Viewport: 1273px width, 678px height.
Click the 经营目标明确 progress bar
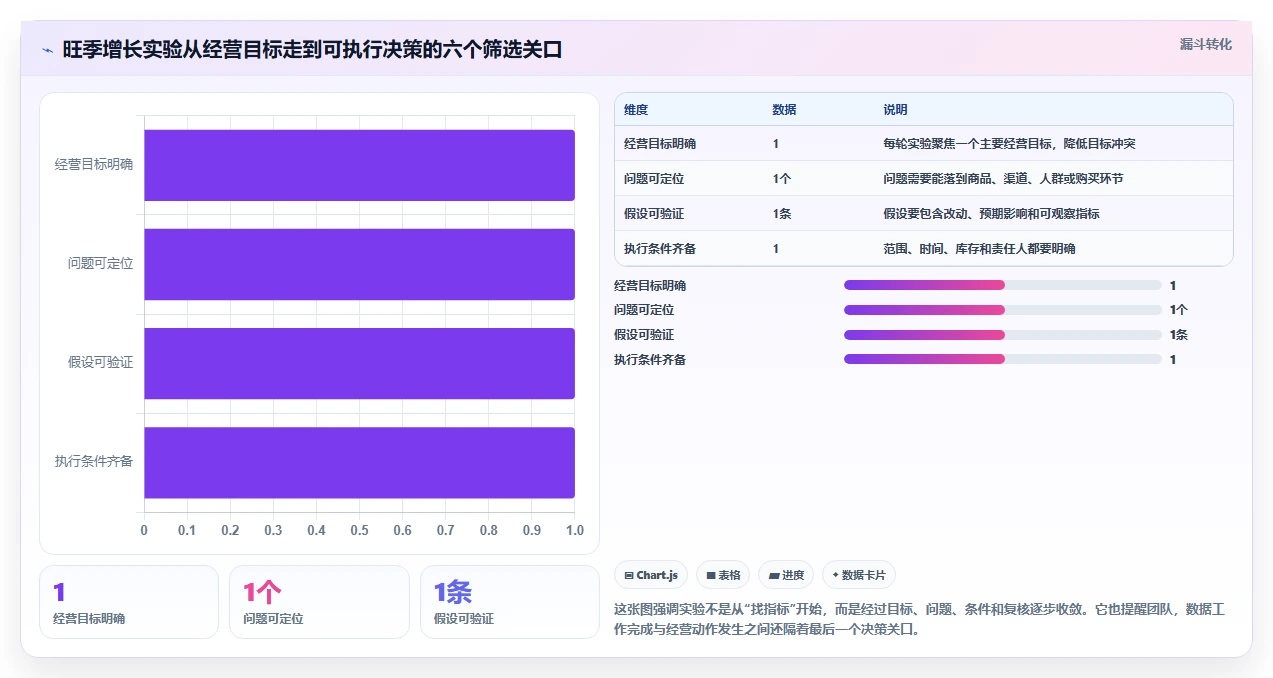click(x=1003, y=285)
